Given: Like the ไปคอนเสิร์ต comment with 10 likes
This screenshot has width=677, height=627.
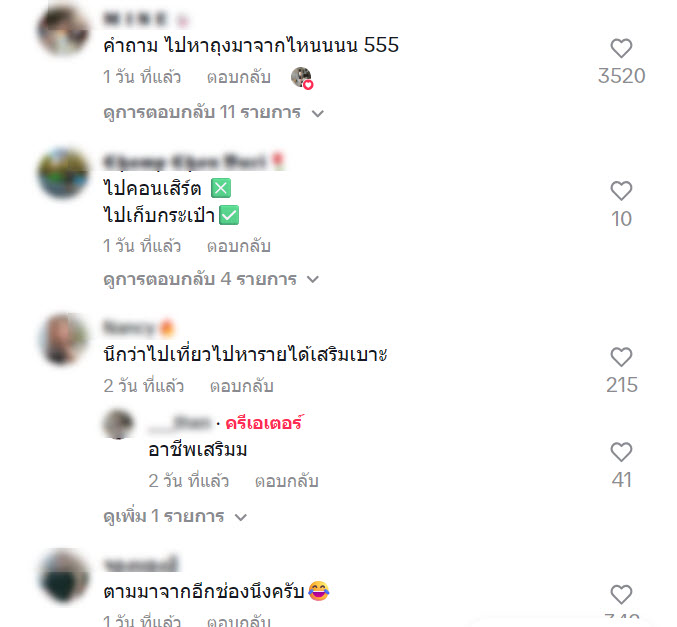Looking at the screenshot, I should click(x=621, y=191).
